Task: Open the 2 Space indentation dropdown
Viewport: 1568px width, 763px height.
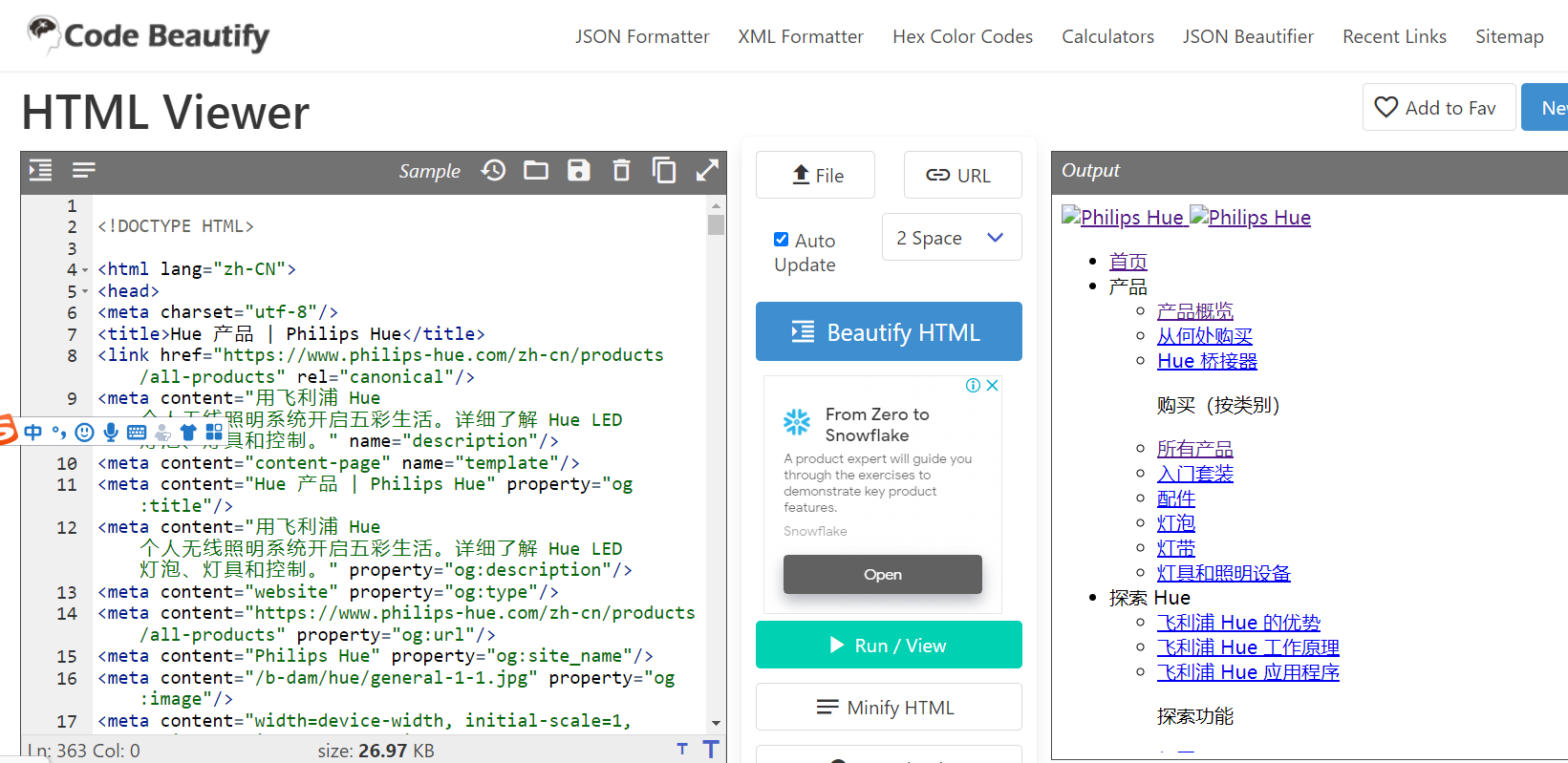Action: [952, 238]
